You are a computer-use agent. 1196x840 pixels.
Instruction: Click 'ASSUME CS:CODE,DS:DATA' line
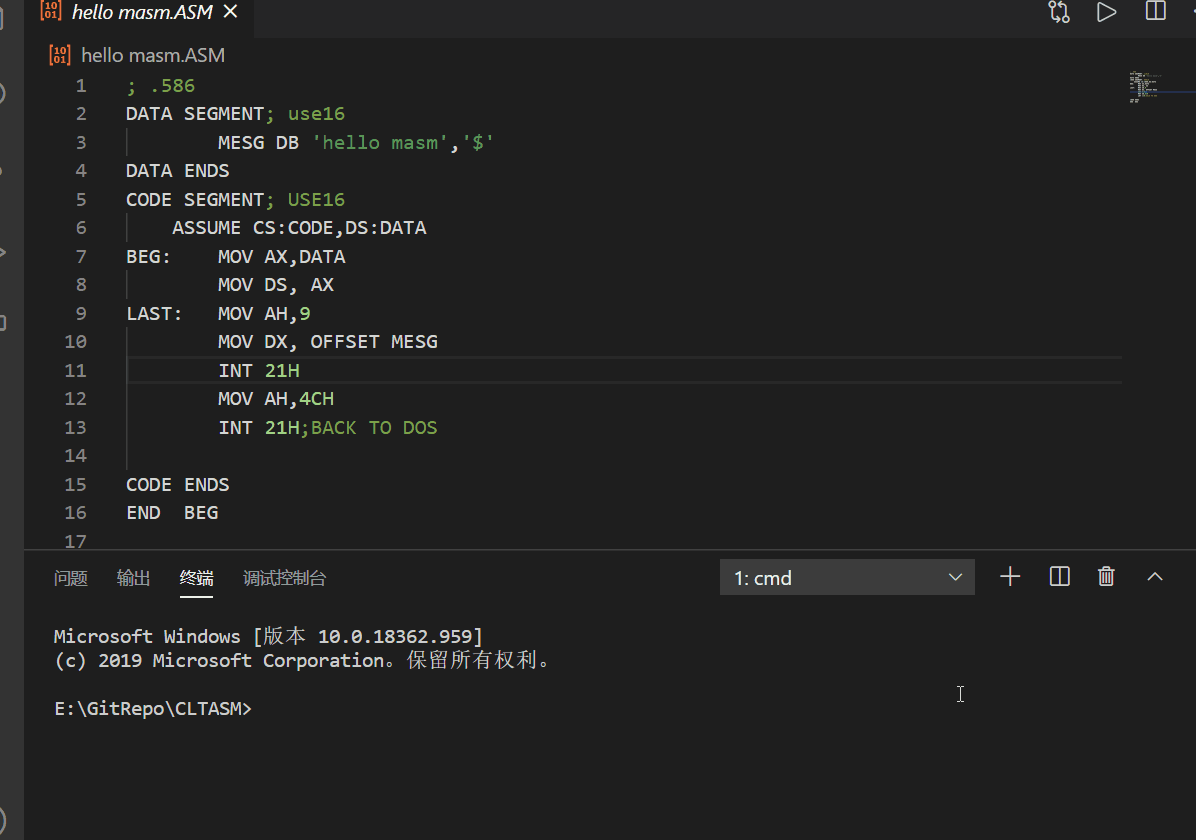(x=299, y=228)
